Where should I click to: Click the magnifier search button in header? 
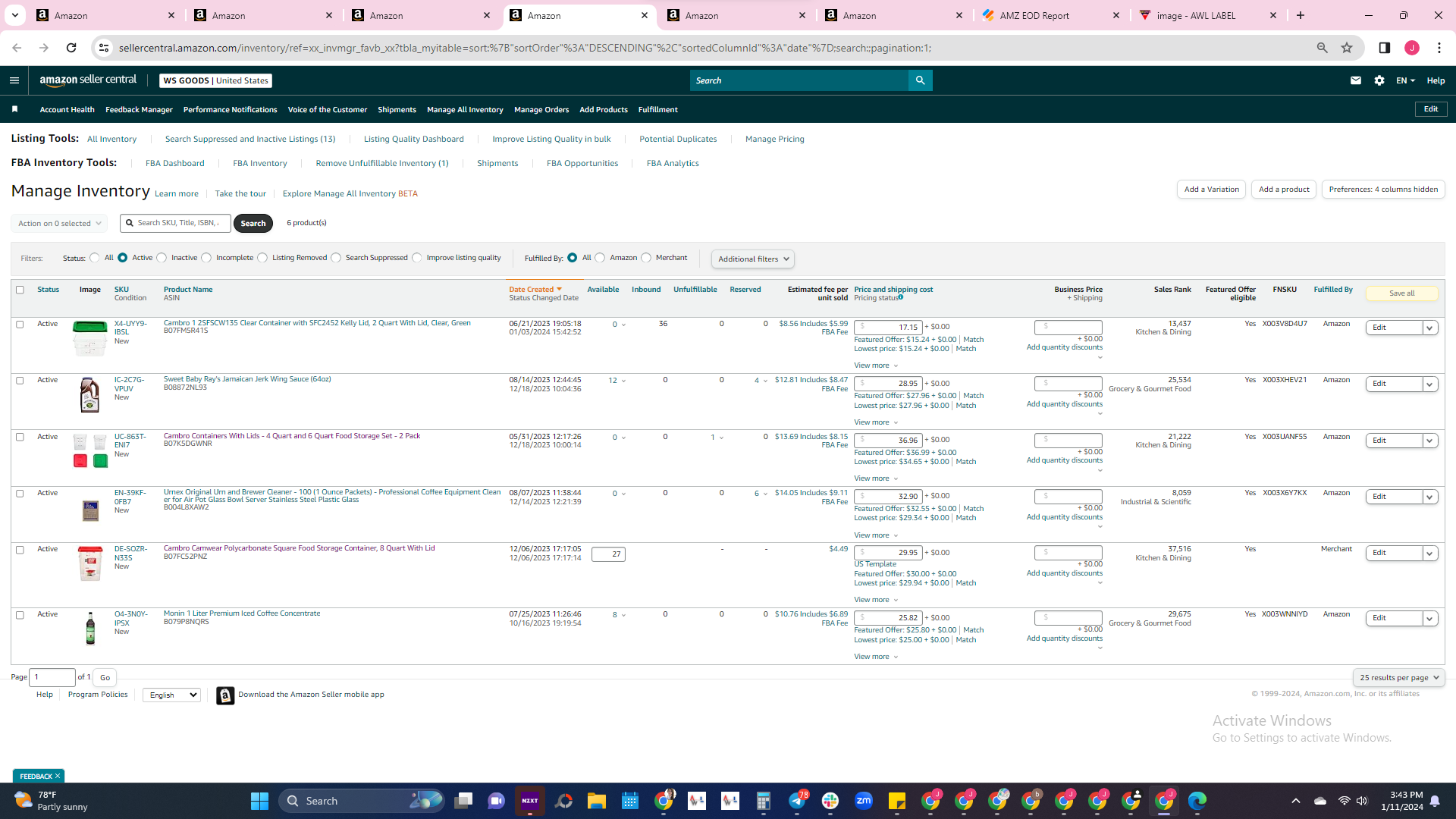[x=920, y=80]
